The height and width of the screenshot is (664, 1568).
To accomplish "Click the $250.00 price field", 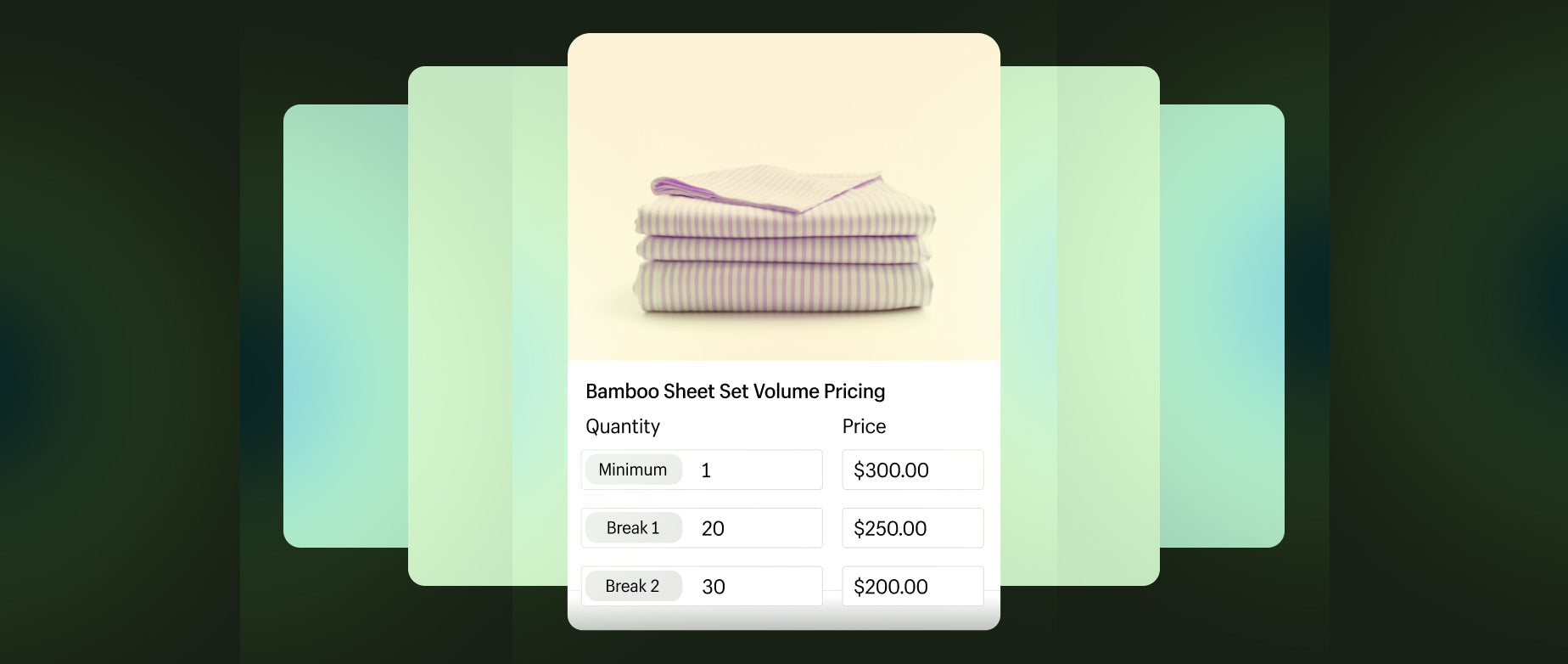I will 912,527.
